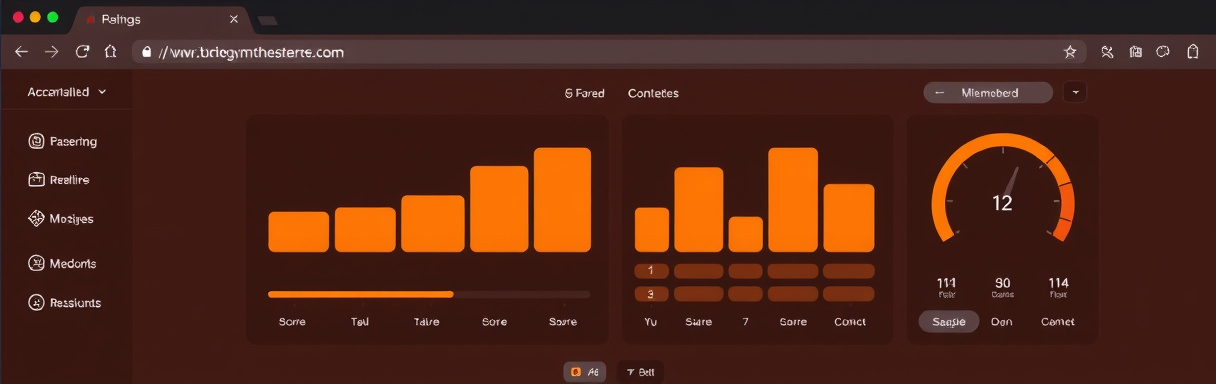Click the Mosiyes sidebar icon
Image resolution: width=1216 pixels, height=384 pixels.
(36, 218)
